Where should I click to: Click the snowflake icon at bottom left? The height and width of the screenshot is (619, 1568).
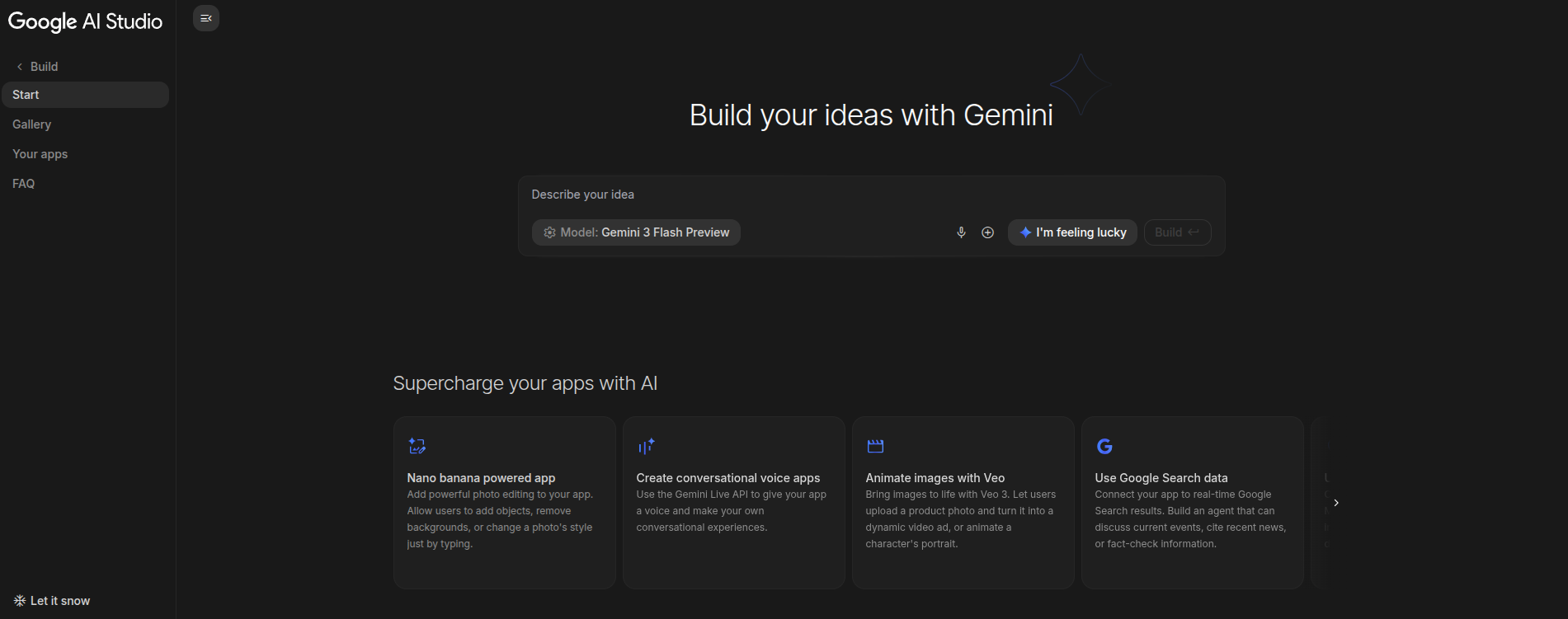coord(20,601)
